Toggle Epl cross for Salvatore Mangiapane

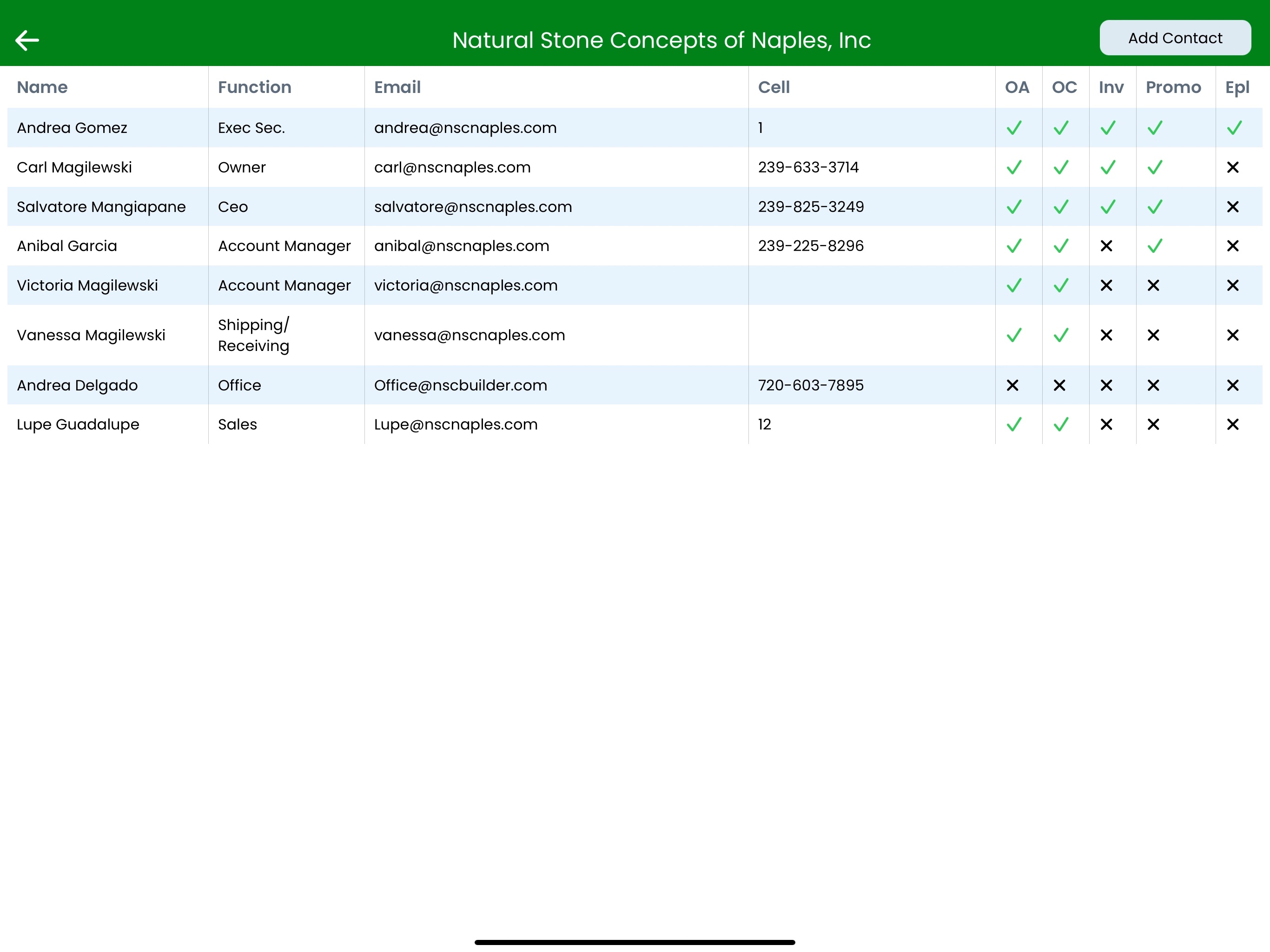pos(1233,207)
